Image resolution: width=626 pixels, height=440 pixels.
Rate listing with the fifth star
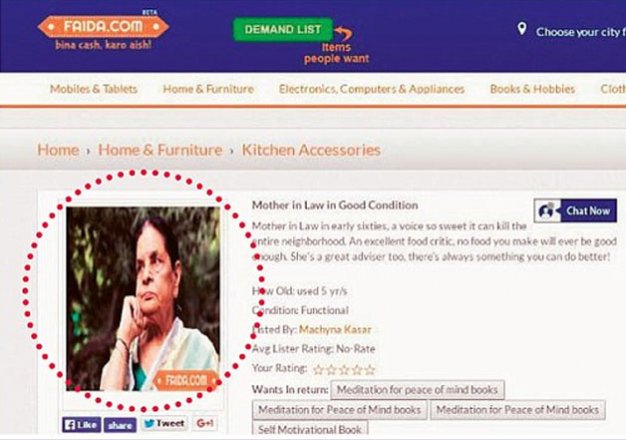click(370, 370)
